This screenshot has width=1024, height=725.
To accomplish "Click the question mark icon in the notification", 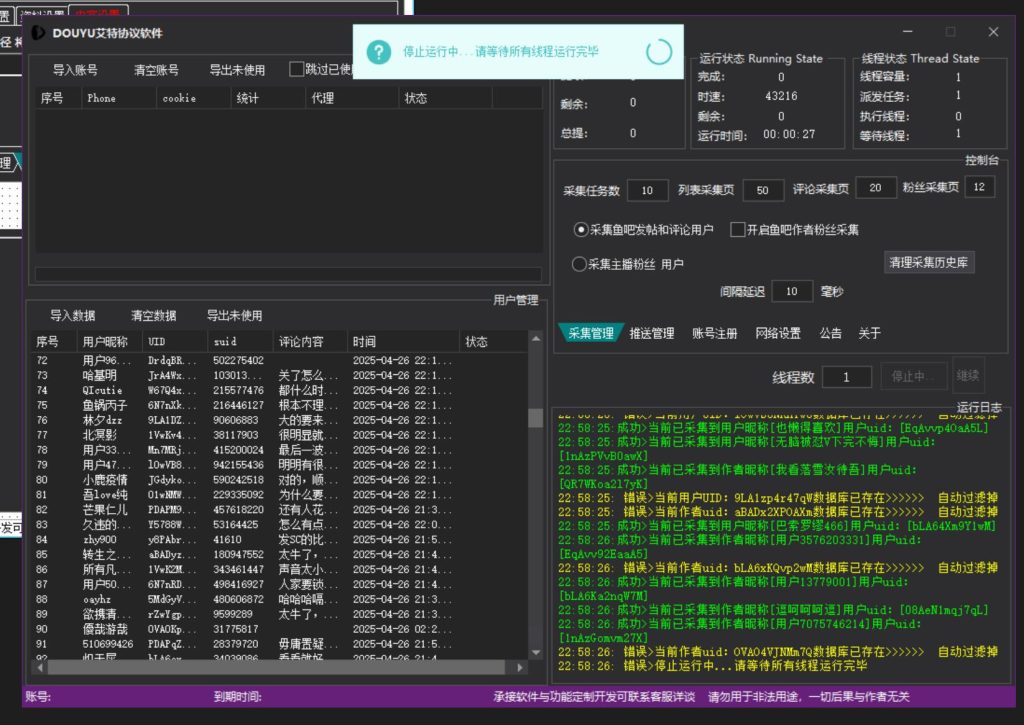I will tap(377, 52).
